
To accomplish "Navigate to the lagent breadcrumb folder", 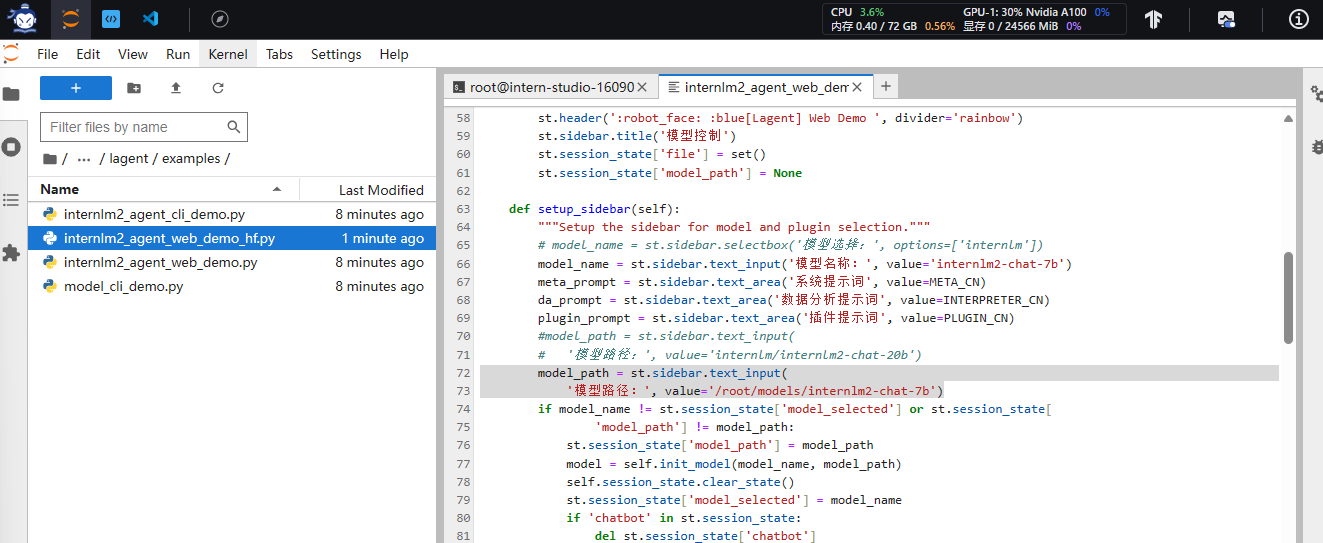I will coord(128,159).
